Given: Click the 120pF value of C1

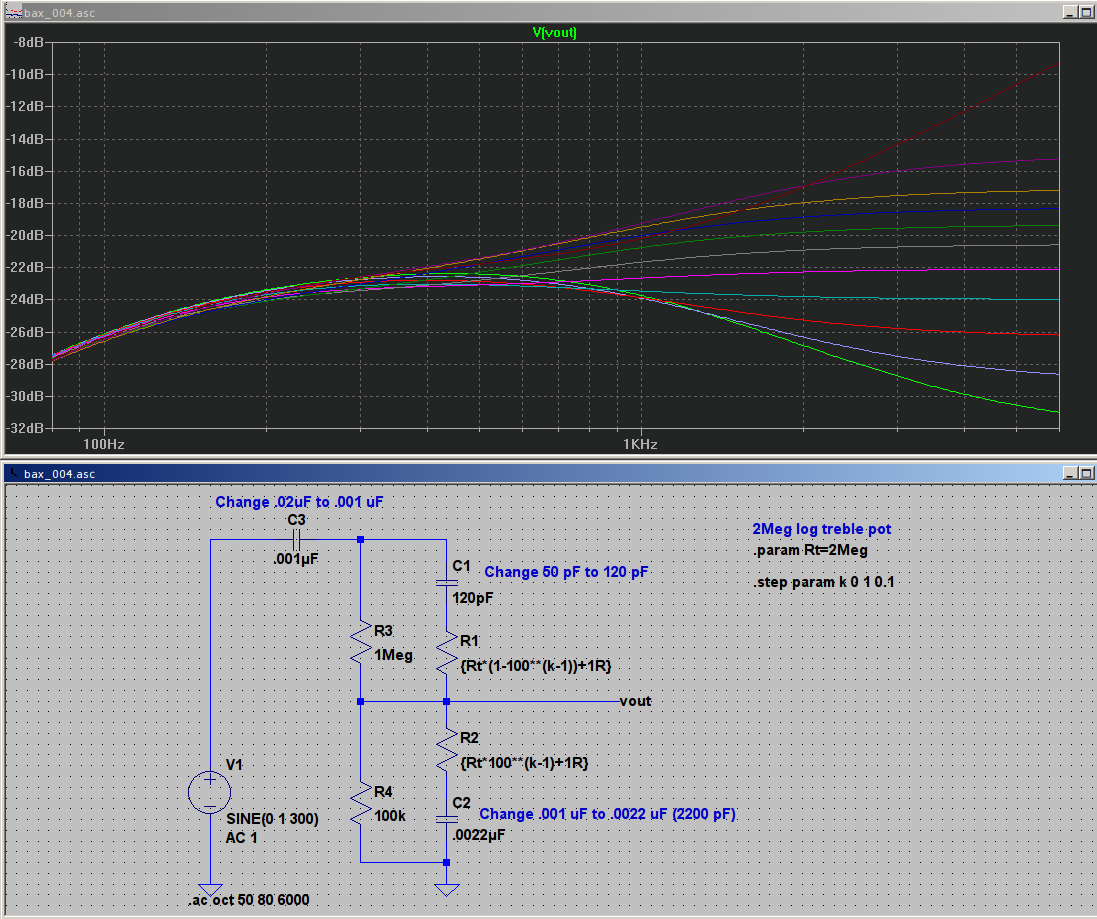Looking at the screenshot, I should point(473,598).
